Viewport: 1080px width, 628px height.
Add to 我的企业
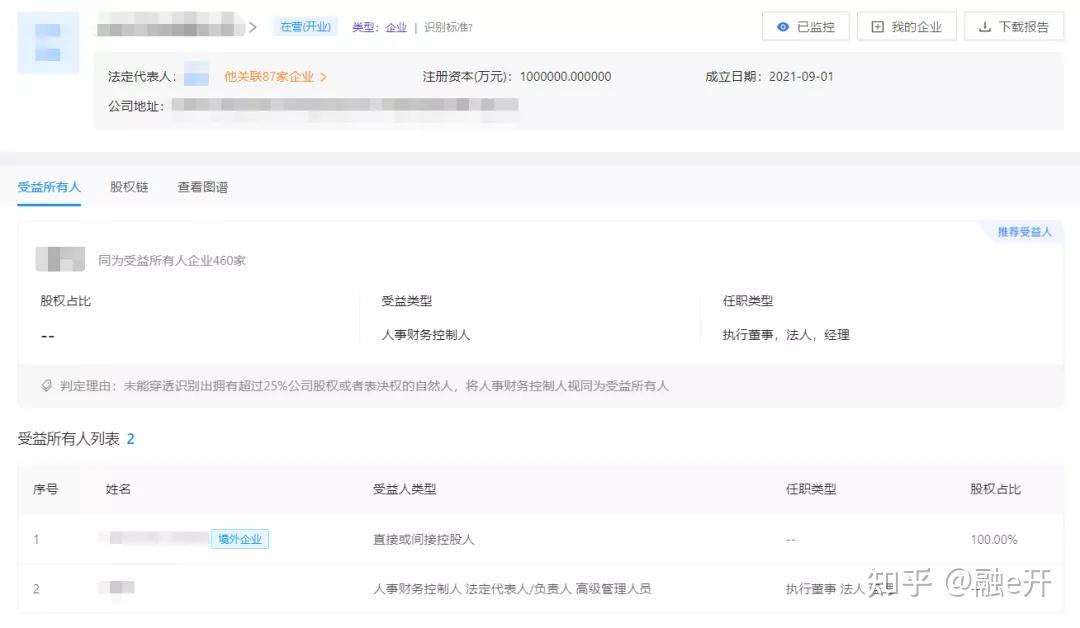pos(906,27)
